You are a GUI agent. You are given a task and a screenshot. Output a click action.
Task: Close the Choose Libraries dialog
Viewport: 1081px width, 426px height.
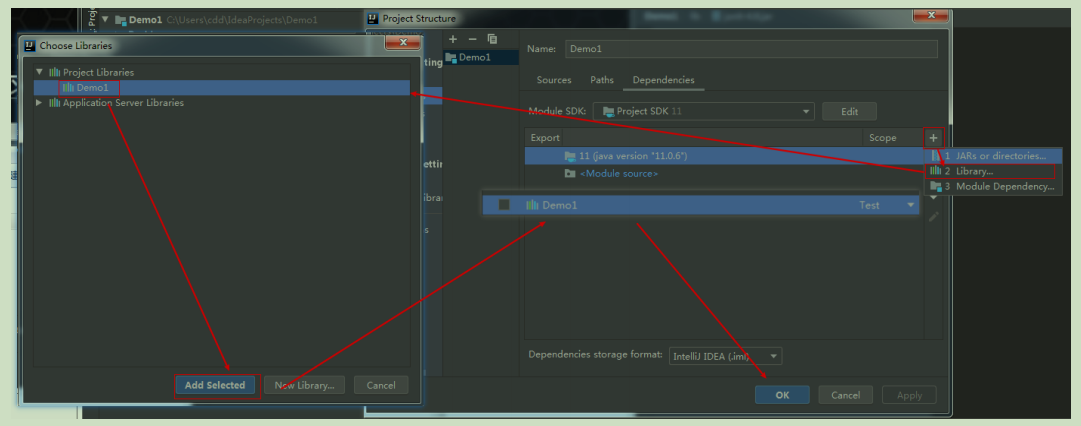(x=402, y=43)
